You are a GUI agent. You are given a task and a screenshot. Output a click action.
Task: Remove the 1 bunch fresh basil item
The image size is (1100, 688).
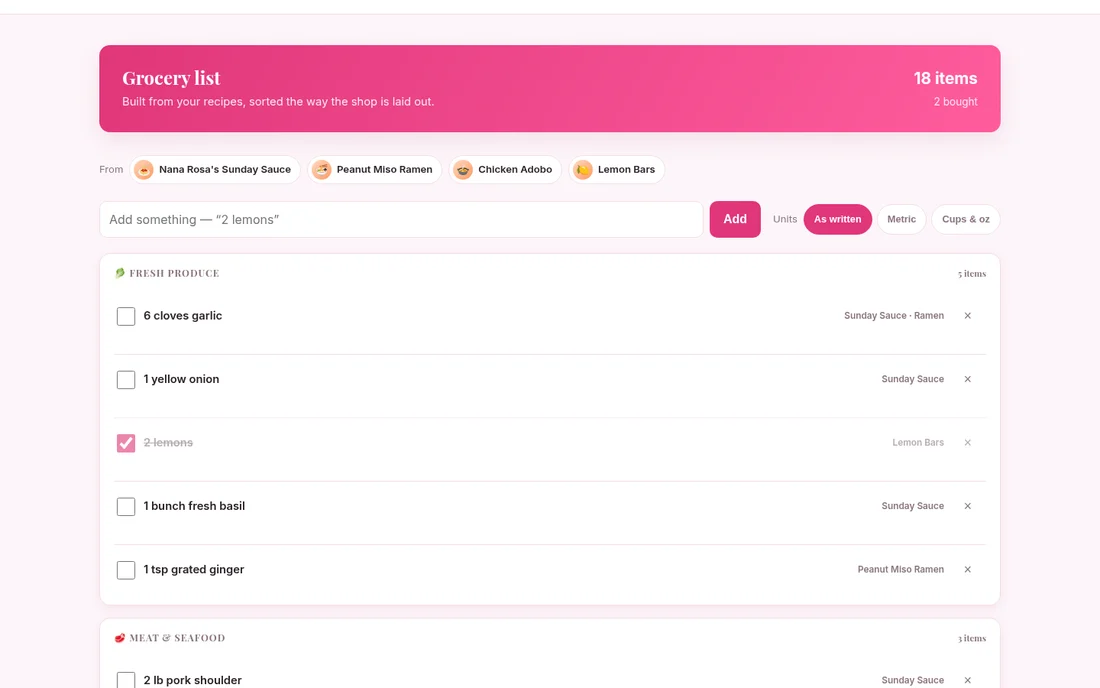click(x=967, y=506)
